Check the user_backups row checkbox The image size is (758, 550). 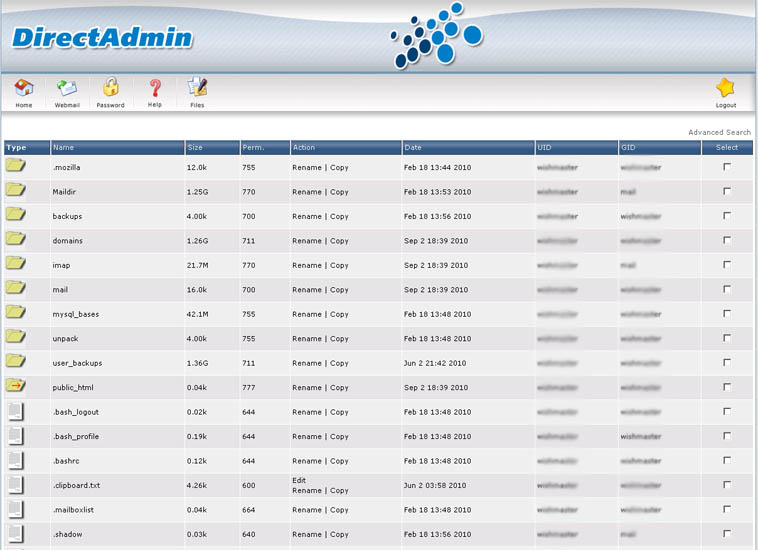[x=727, y=362]
